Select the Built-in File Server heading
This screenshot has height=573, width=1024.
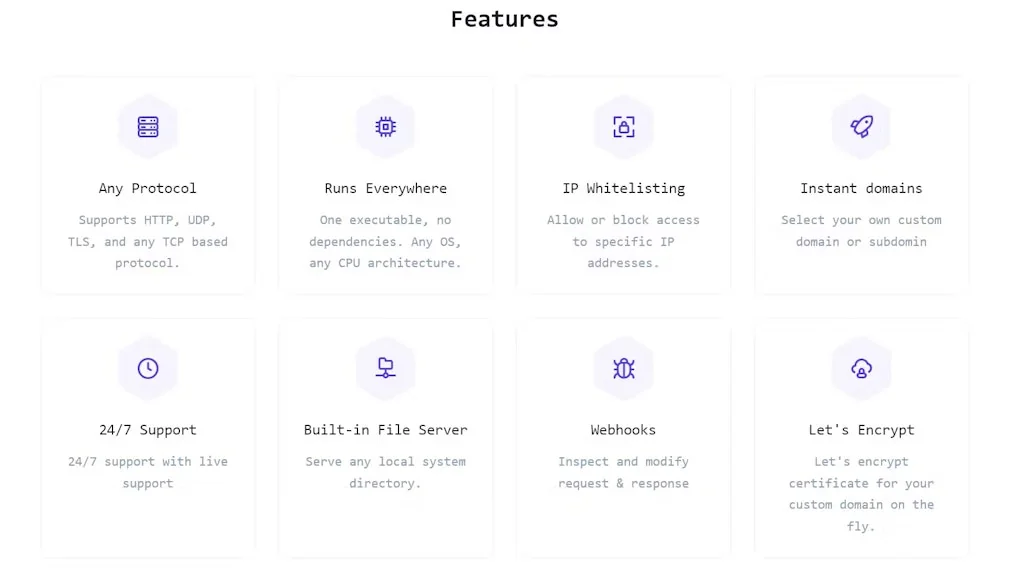[385, 430]
